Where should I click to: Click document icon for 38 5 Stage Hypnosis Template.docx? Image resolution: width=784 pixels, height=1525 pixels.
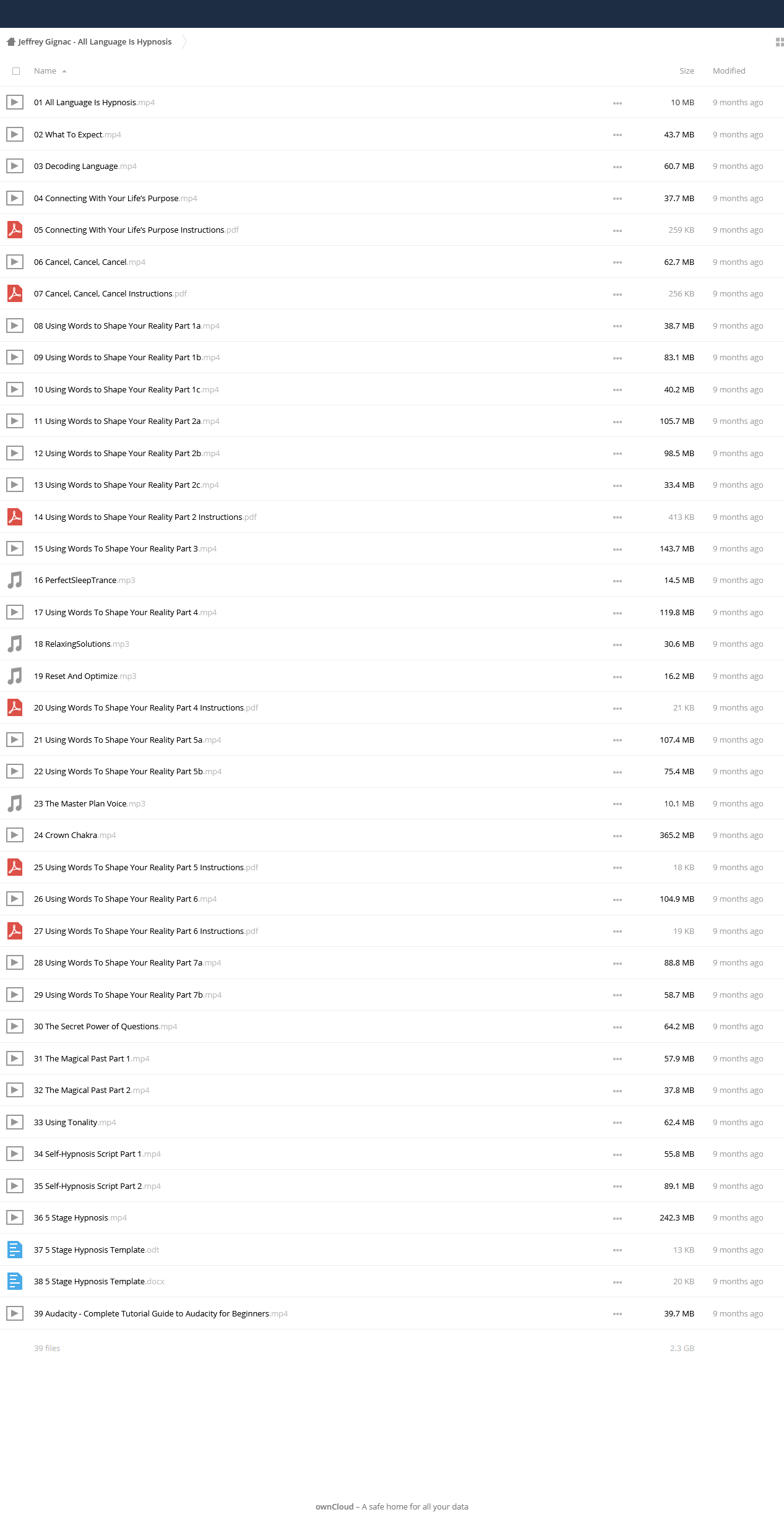tap(15, 1281)
